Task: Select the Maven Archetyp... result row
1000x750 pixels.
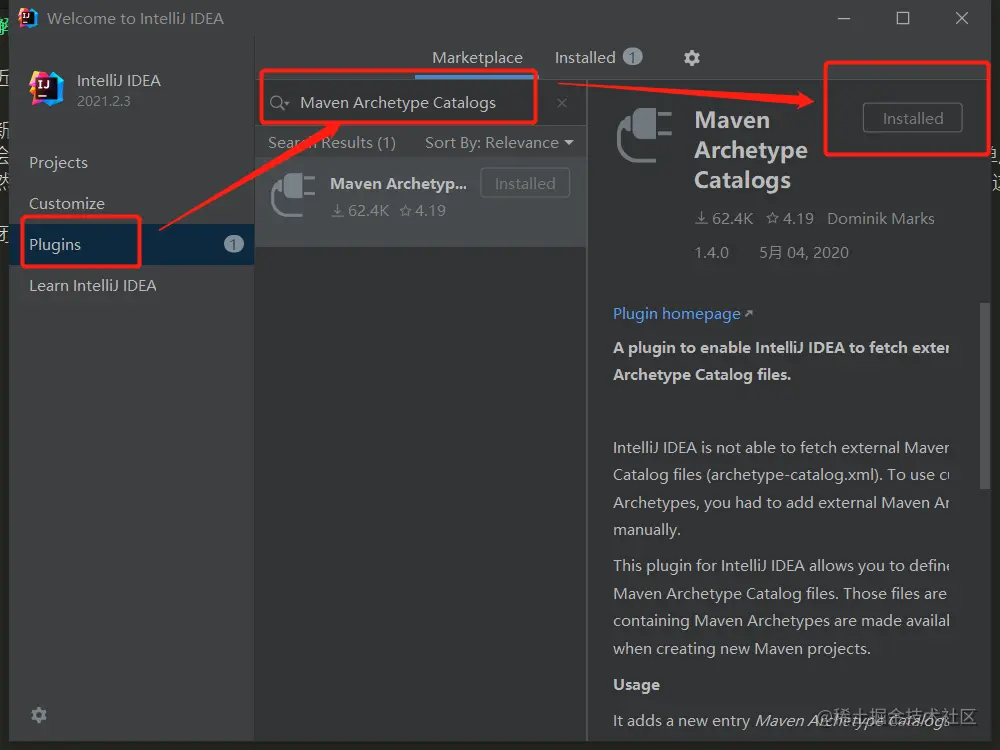Action: 421,200
